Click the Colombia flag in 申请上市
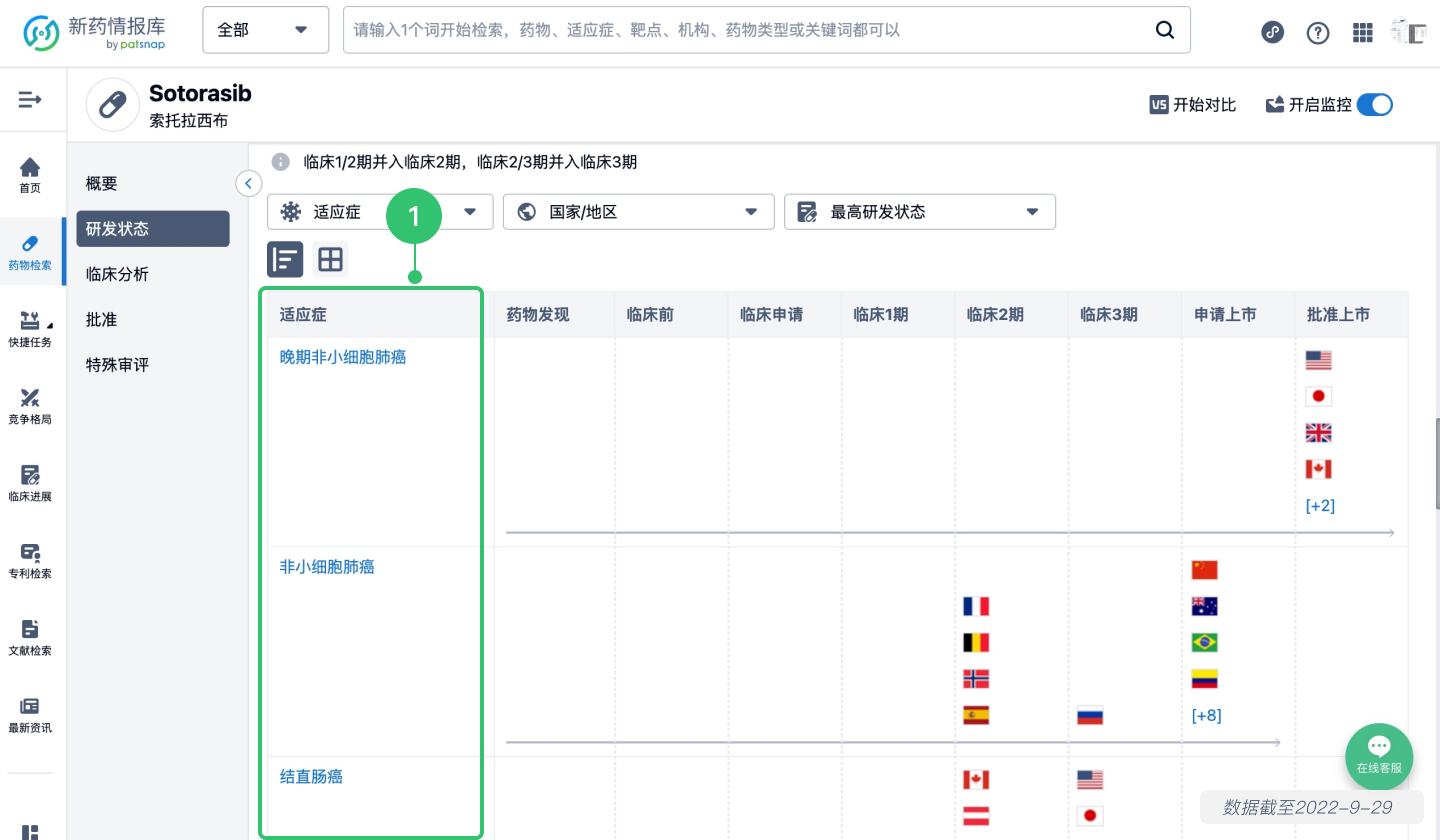 point(1205,679)
